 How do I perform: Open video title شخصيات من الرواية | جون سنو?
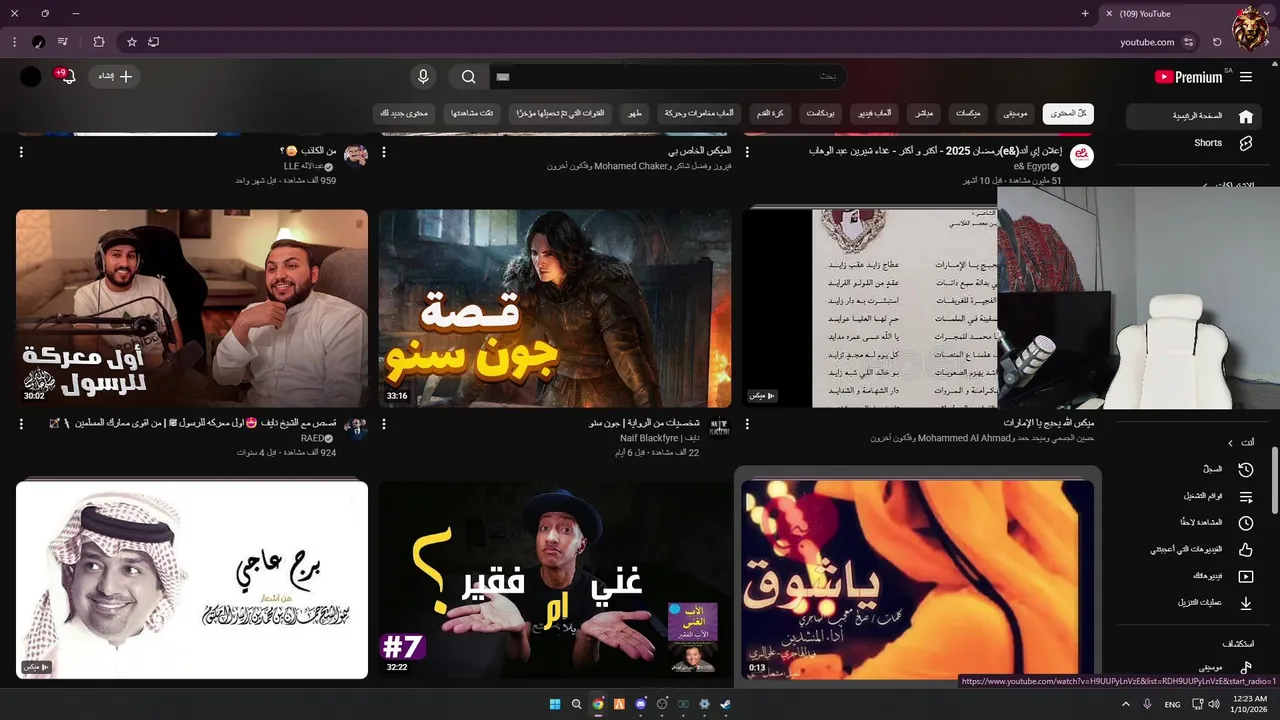pos(644,423)
